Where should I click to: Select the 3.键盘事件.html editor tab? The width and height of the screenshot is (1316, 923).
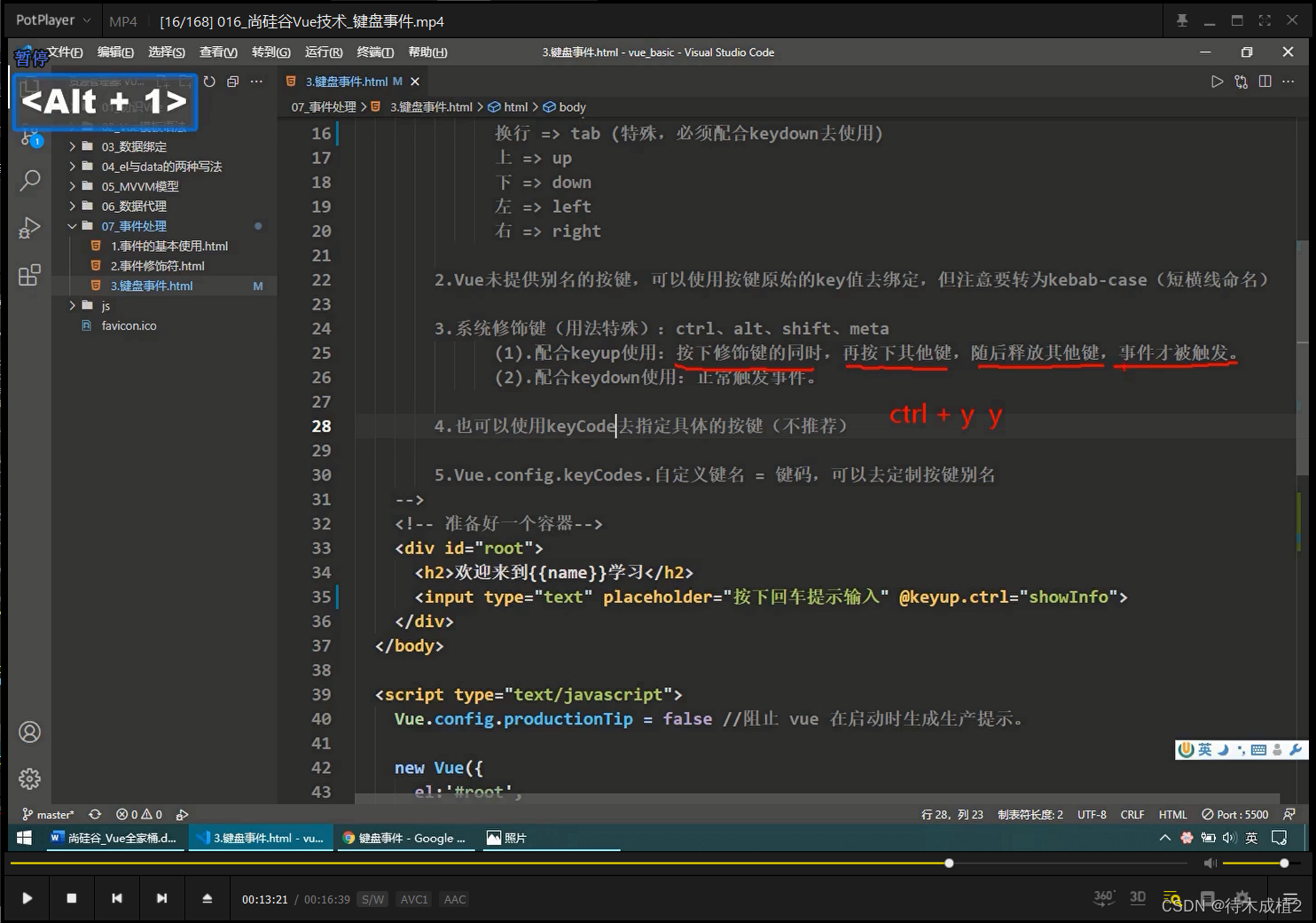pos(346,82)
